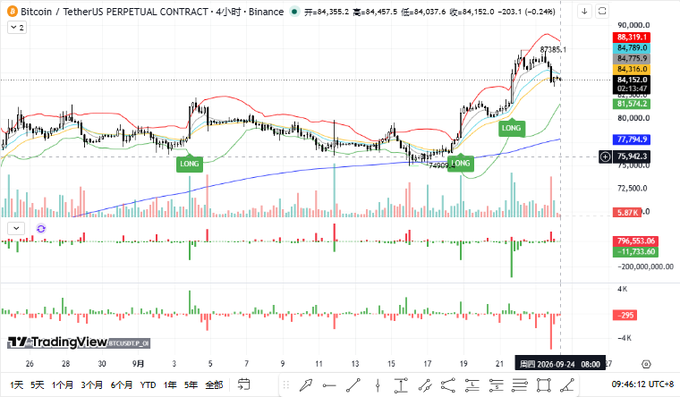The width and height of the screenshot is (680, 397).
Task: Click the download arrow button at top right
Action: coord(585,11)
